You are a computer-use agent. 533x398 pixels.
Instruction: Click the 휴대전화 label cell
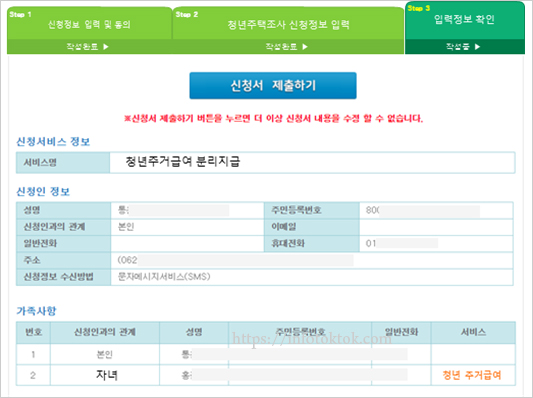[312, 243]
